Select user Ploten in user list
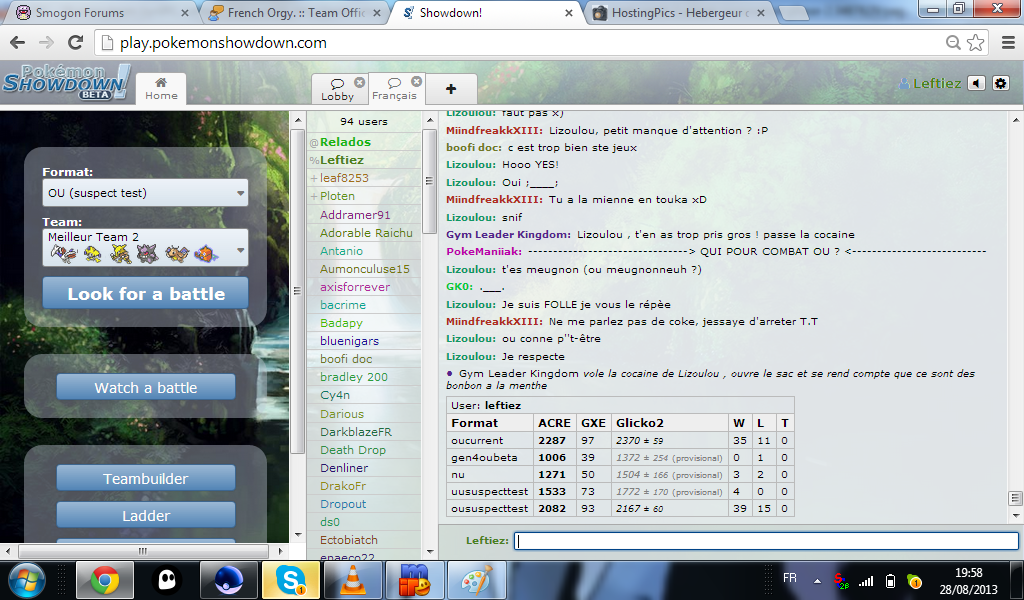Screen dimensions: 1024x600 pos(337,196)
